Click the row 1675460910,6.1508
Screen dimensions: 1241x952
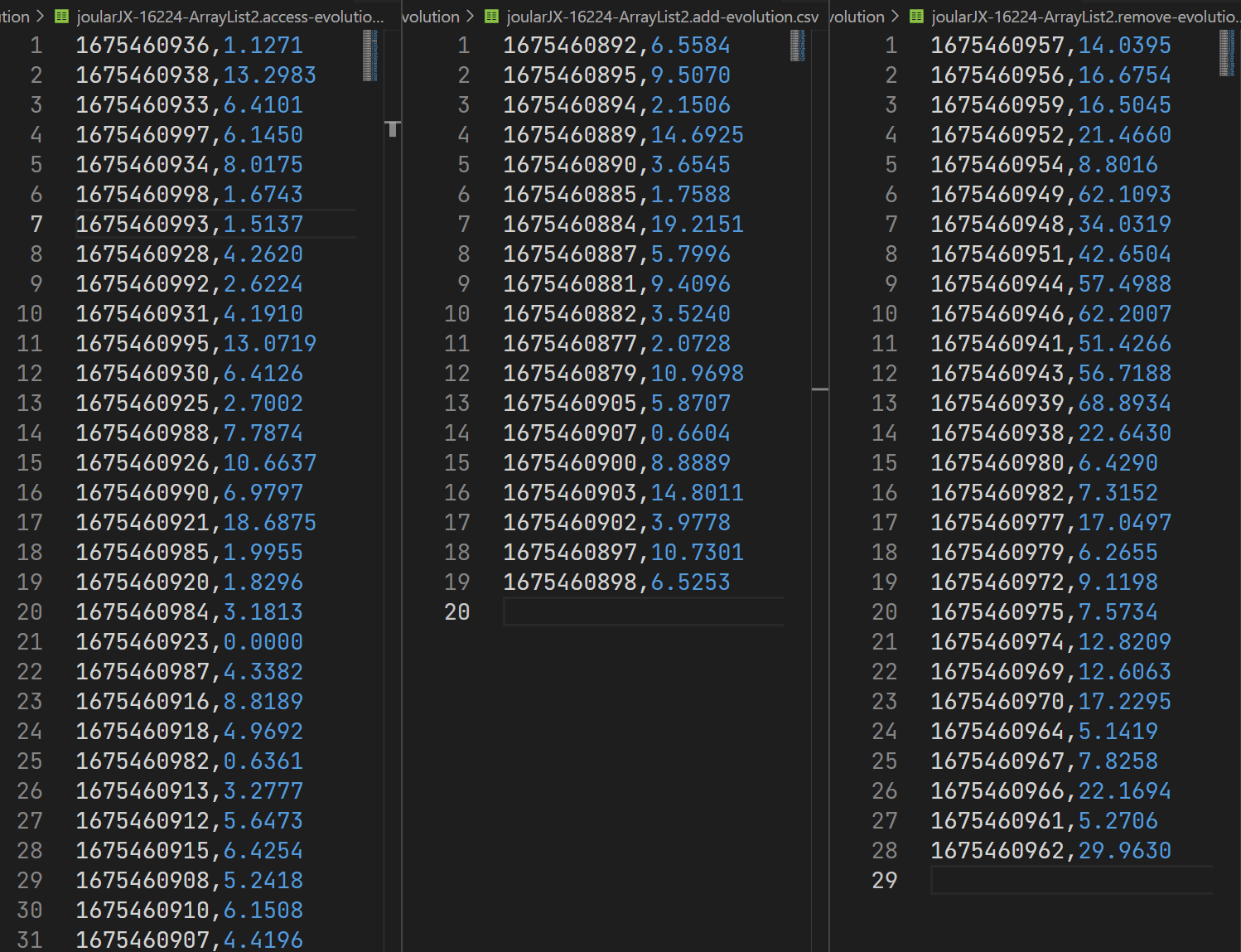click(190, 911)
